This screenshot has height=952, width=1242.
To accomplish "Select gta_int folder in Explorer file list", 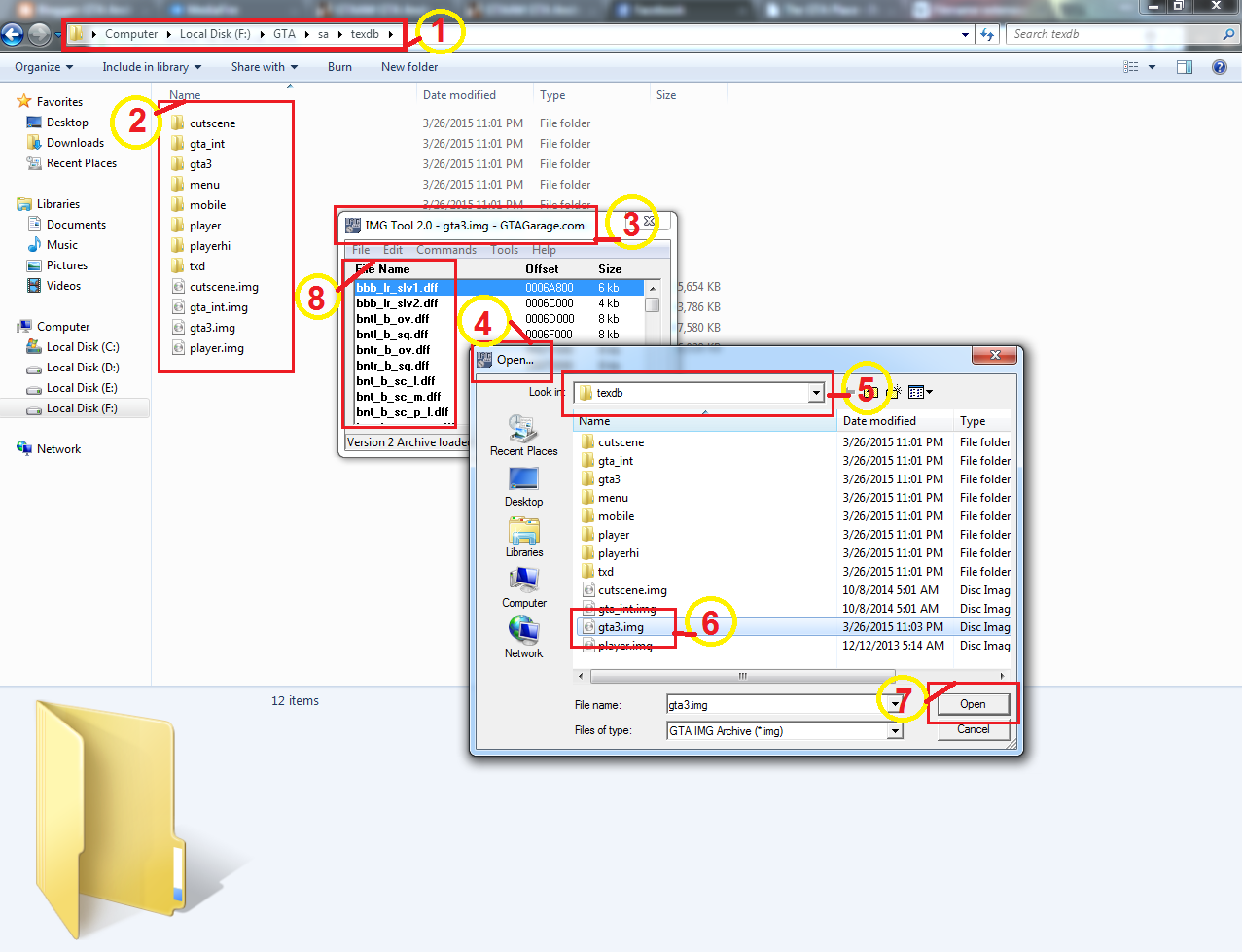I will pyautogui.click(x=207, y=144).
